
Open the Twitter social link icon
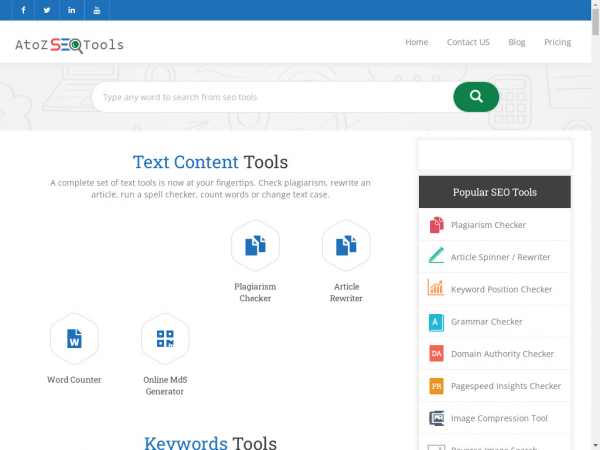[47, 10]
